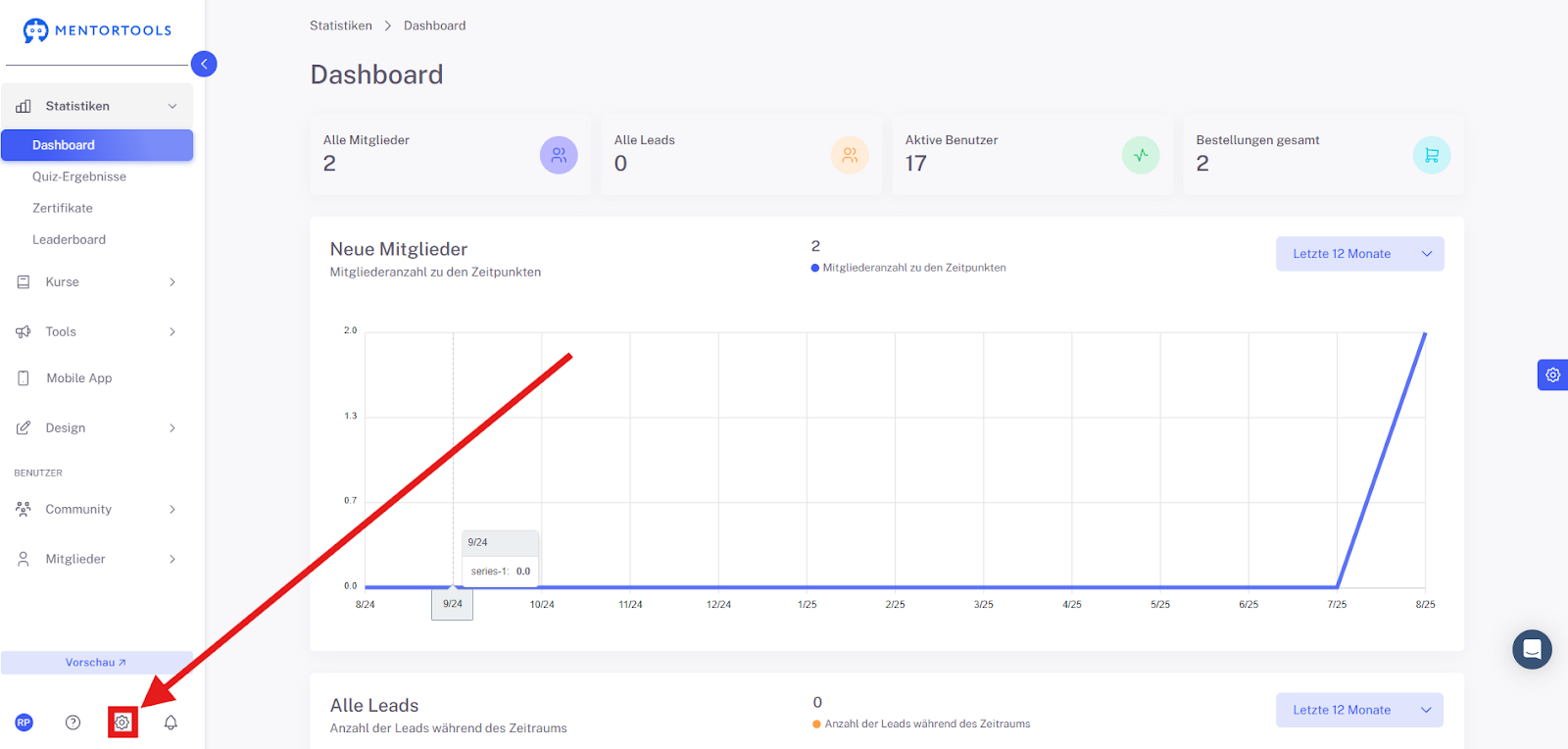Click the MentorTools logo

pos(97,30)
